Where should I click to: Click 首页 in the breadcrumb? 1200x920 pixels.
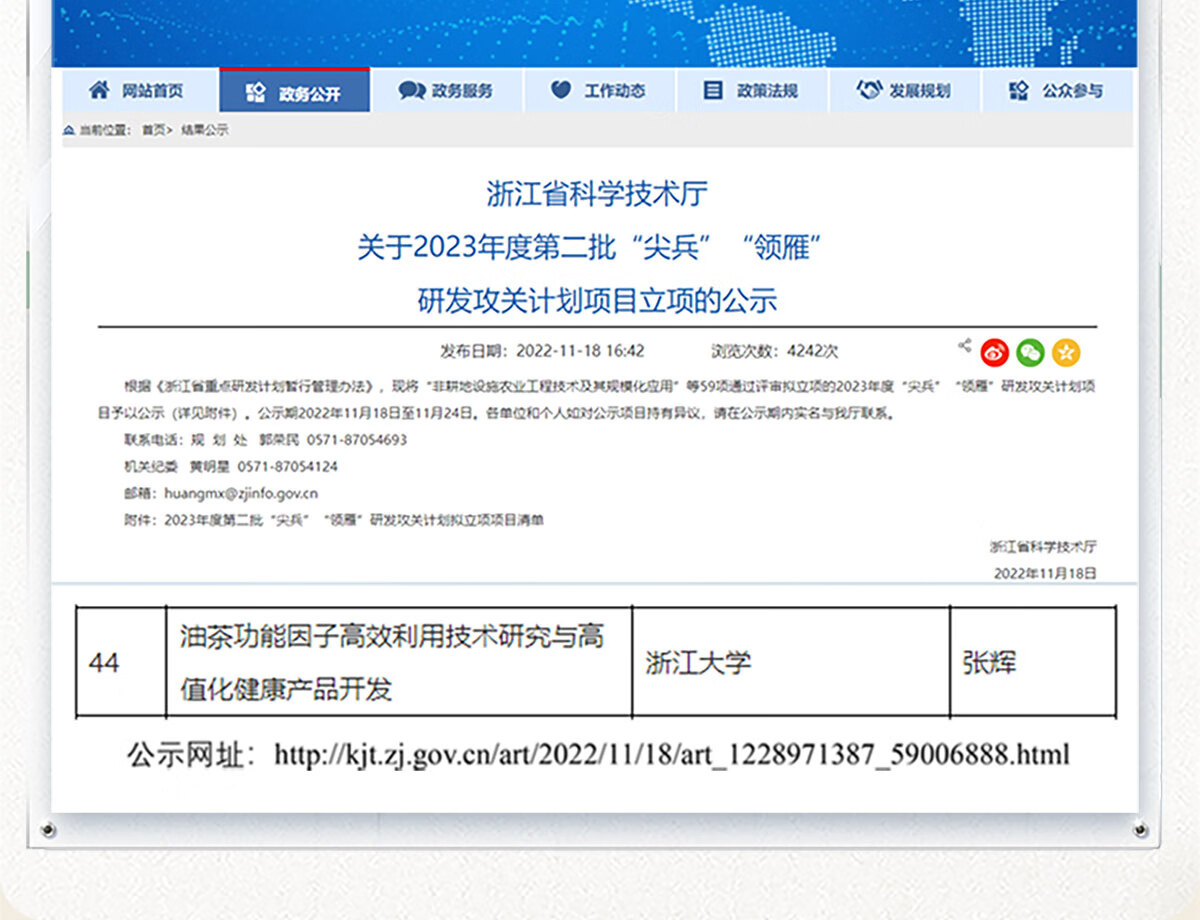154,131
